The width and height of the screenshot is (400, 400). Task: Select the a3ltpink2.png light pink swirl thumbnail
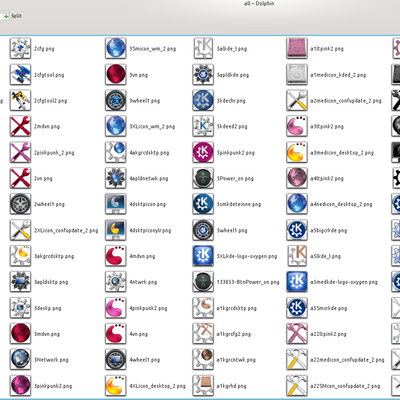[x=297, y=126]
